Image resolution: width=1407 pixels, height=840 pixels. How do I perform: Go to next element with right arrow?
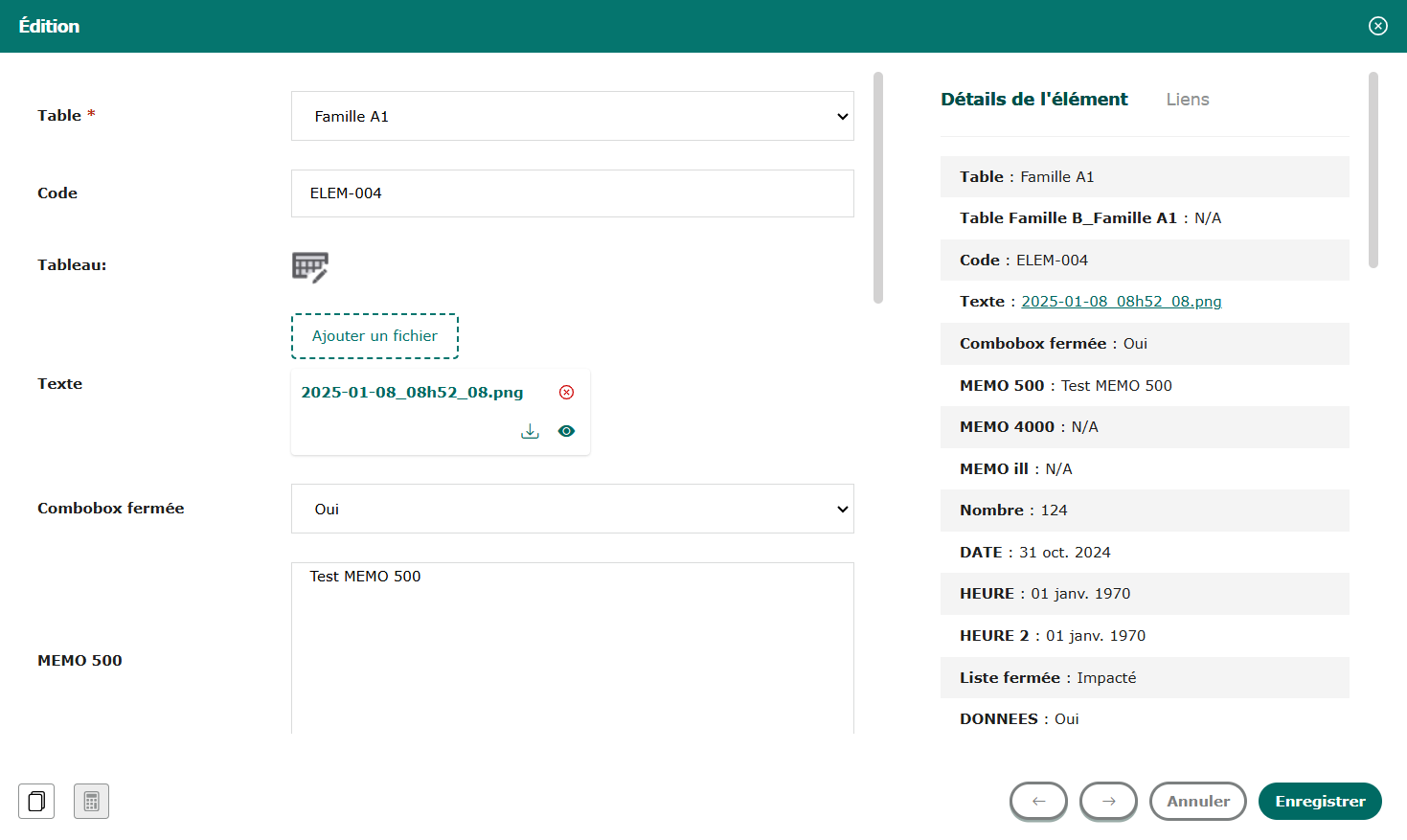1108,801
